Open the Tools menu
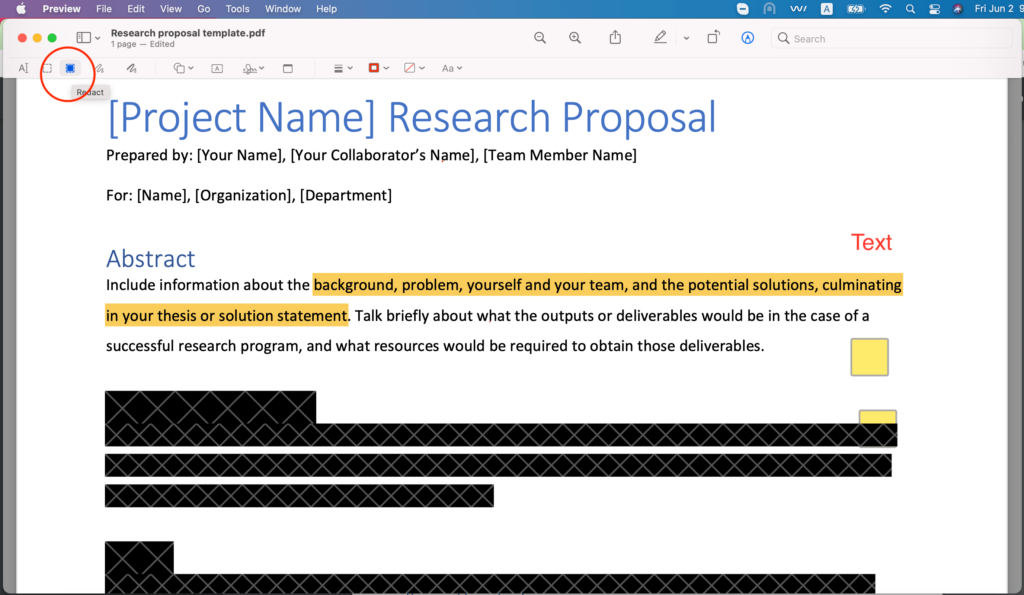 (237, 9)
